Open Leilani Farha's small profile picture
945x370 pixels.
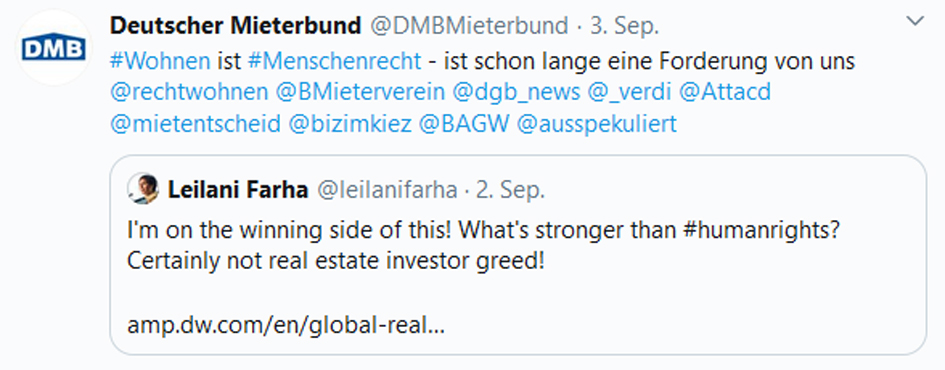point(143,189)
